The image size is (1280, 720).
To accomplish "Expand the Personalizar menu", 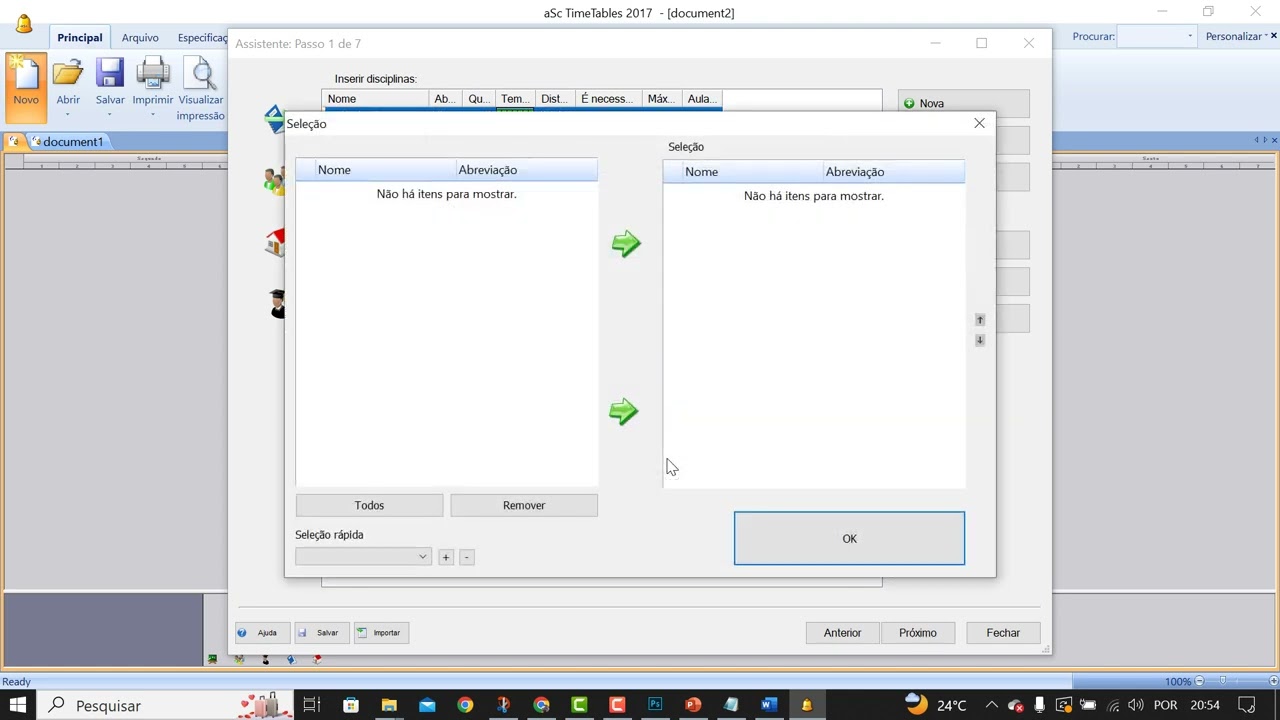I will point(1238,37).
